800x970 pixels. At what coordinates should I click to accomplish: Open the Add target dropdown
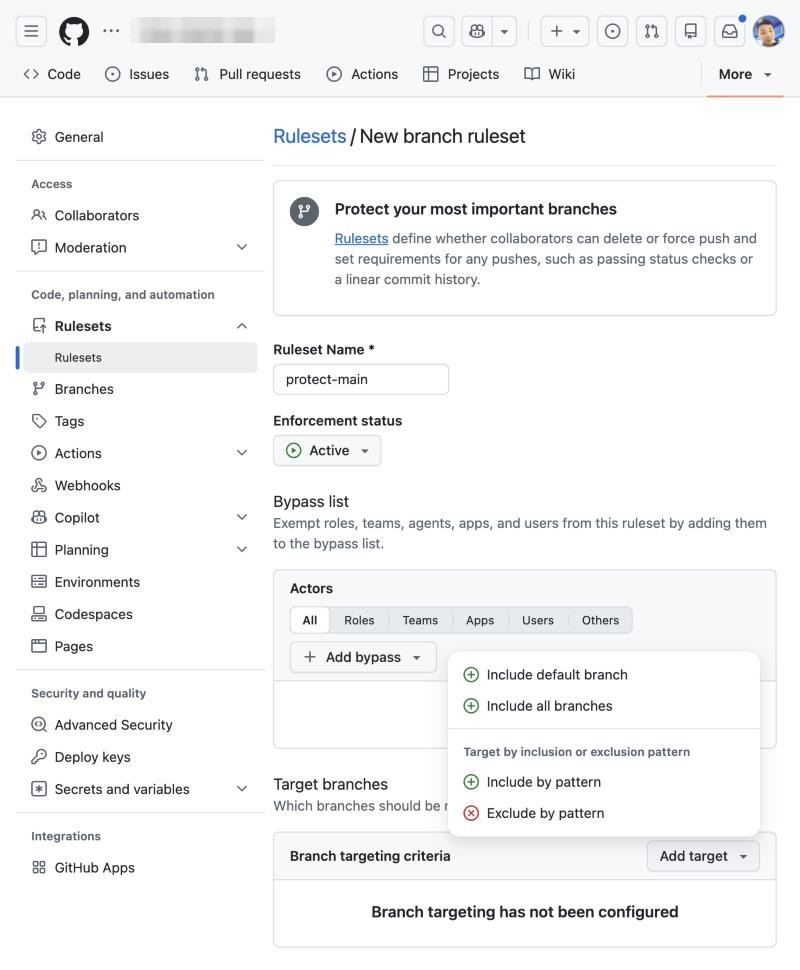click(703, 856)
